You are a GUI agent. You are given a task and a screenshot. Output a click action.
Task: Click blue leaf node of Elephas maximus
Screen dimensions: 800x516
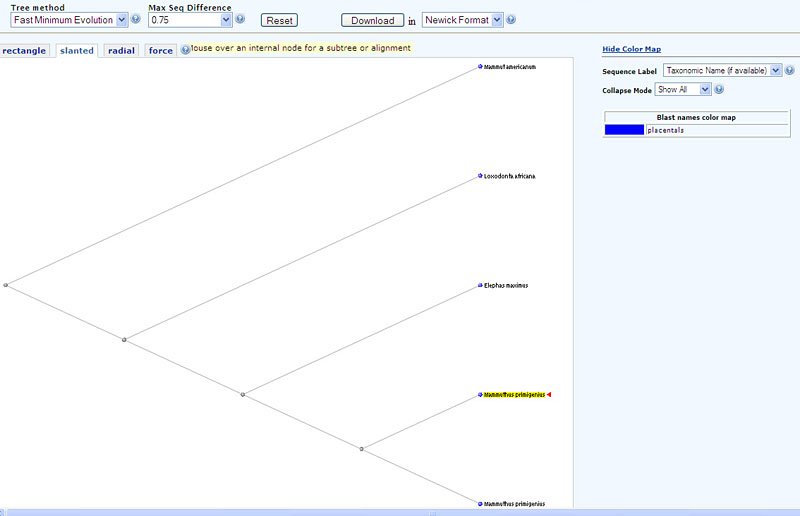480,285
